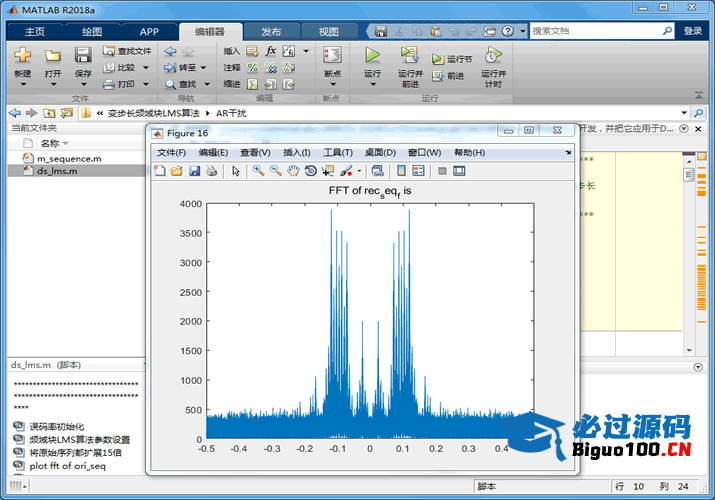Select the Rotate 3D tool in figure toolbar
This screenshot has width=715, height=500.
[x=311, y=171]
